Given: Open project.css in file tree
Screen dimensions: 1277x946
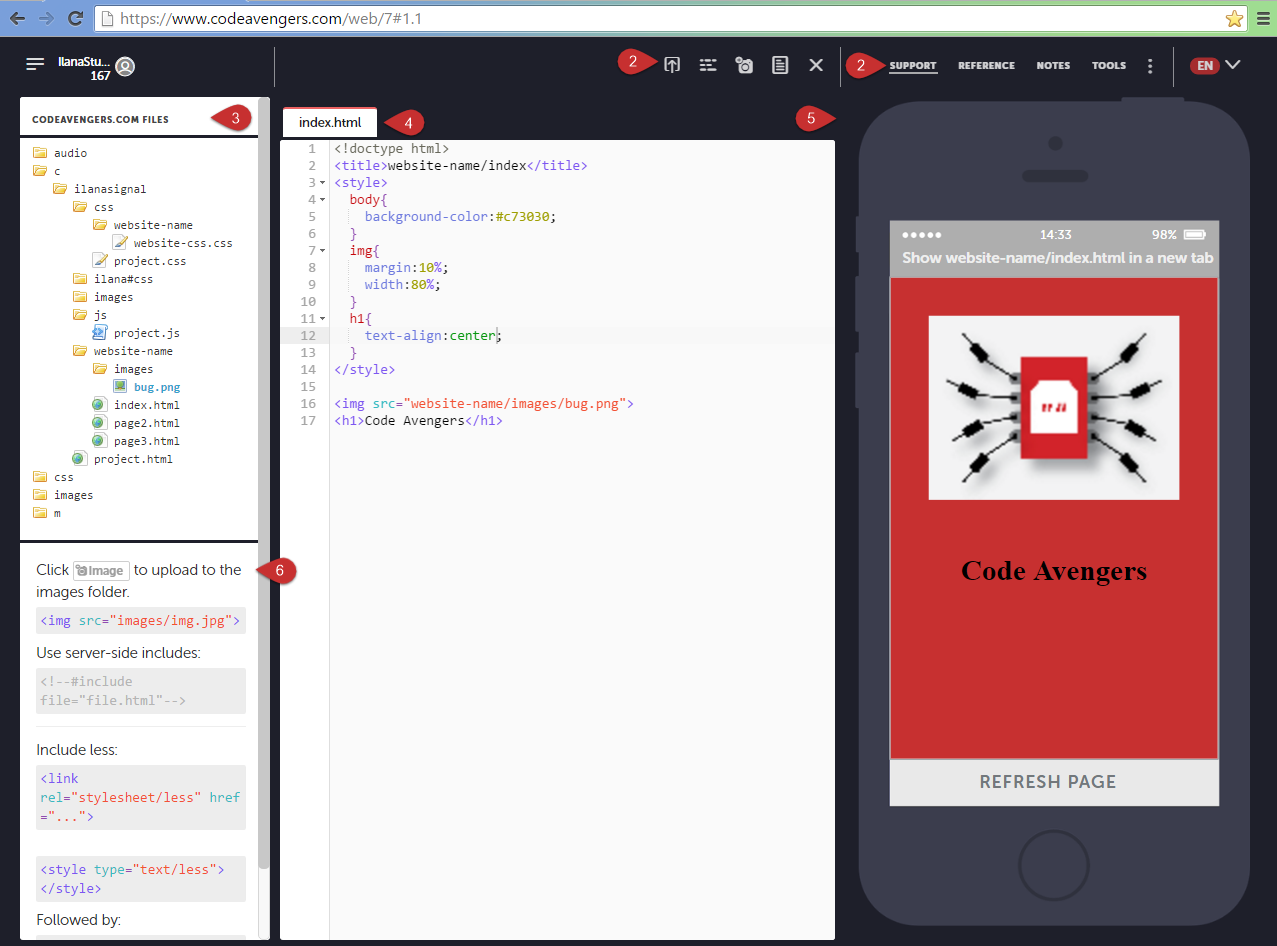Looking at the screenshot, I should (x=150, y=261).
